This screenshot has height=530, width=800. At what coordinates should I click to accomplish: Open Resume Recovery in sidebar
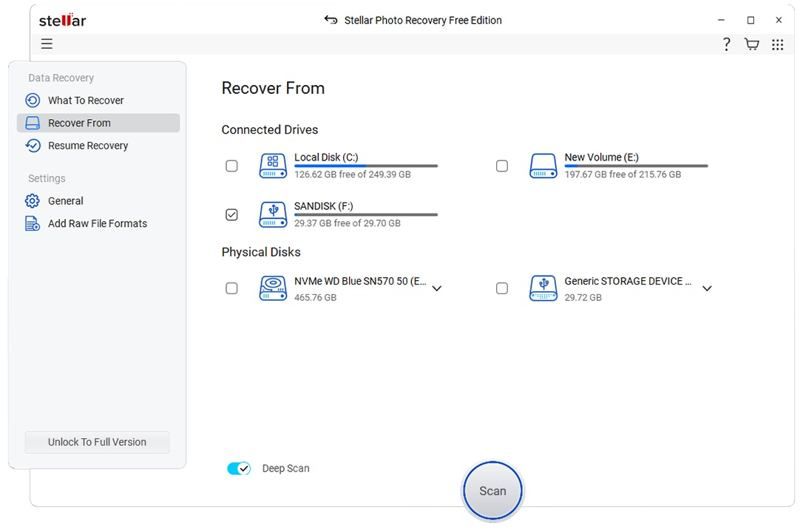pos(88,146)
